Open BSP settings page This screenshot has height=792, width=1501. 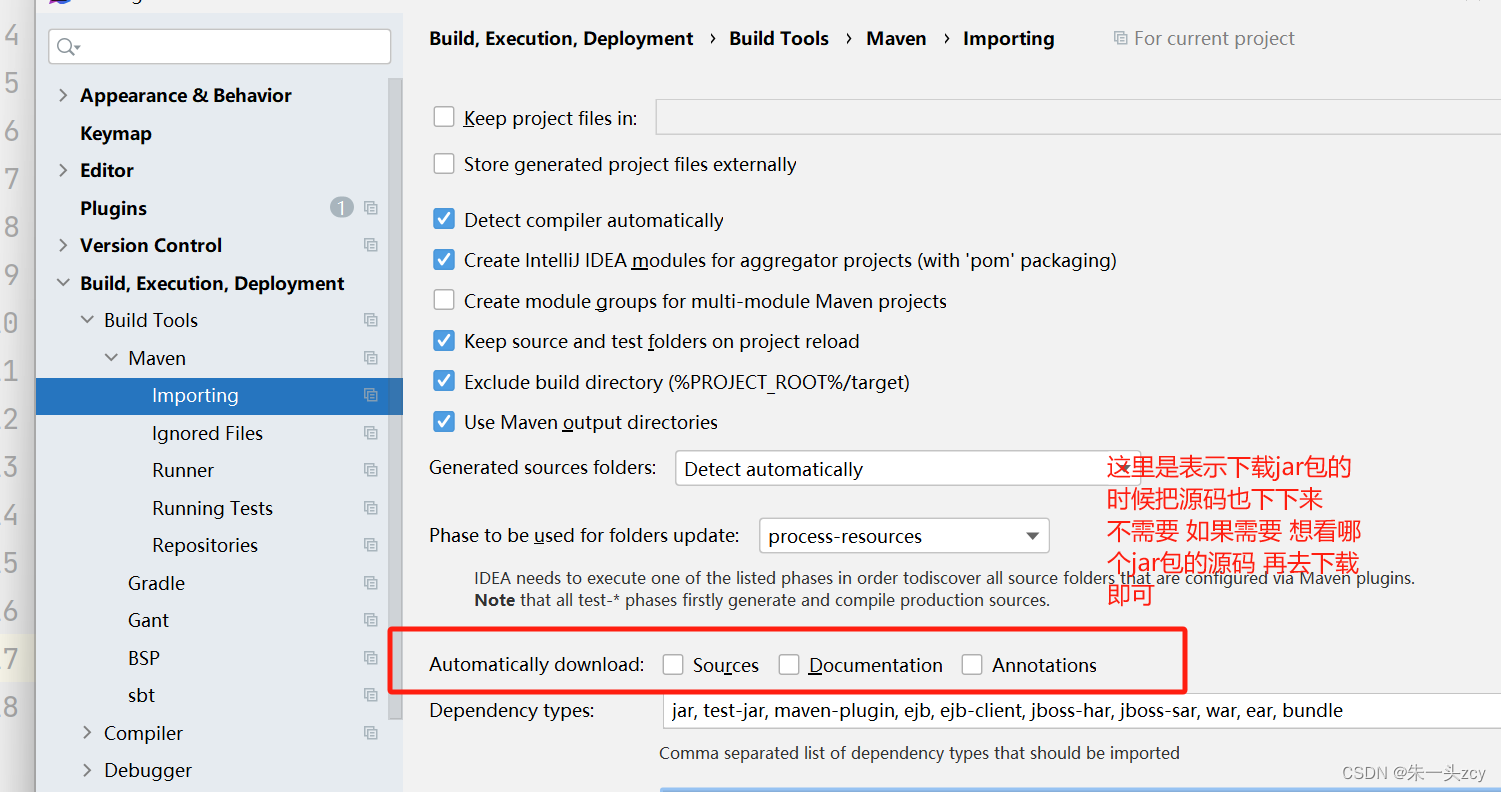[144, 658]
